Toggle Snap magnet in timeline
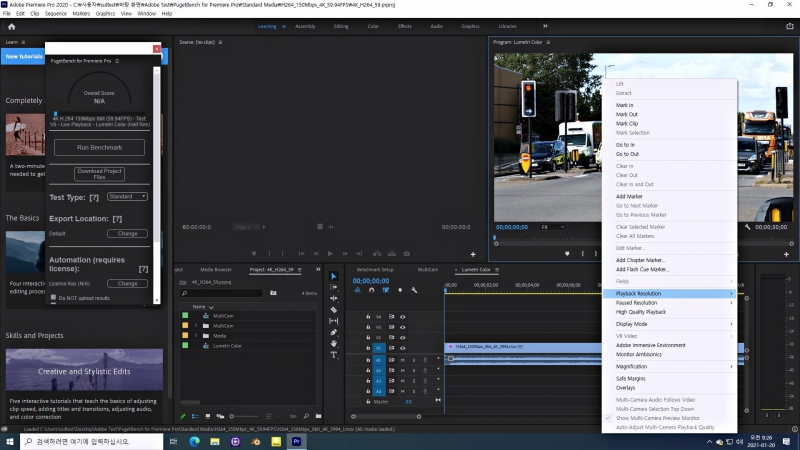The image size is (800, 450). coord(371,290)
